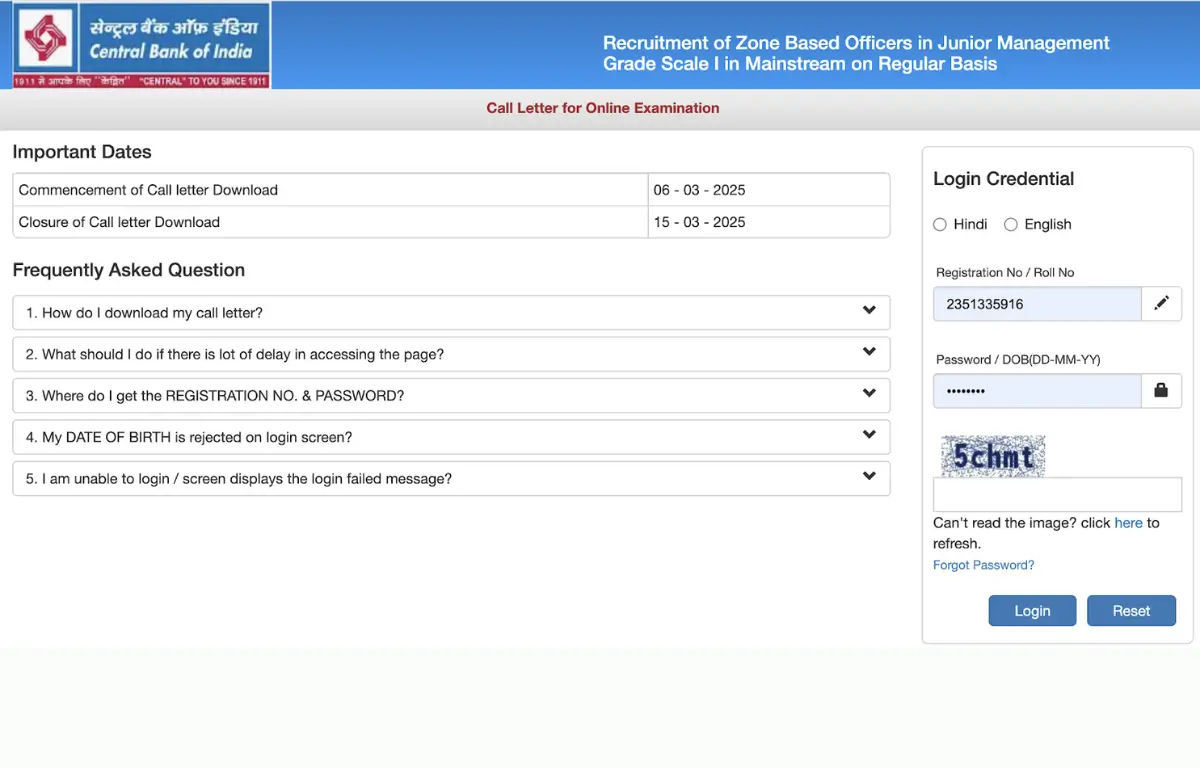Click the 'Closure of Call letter Download' cell
The height and width of the screenshot is (768, 1200).
pos(330,222)
